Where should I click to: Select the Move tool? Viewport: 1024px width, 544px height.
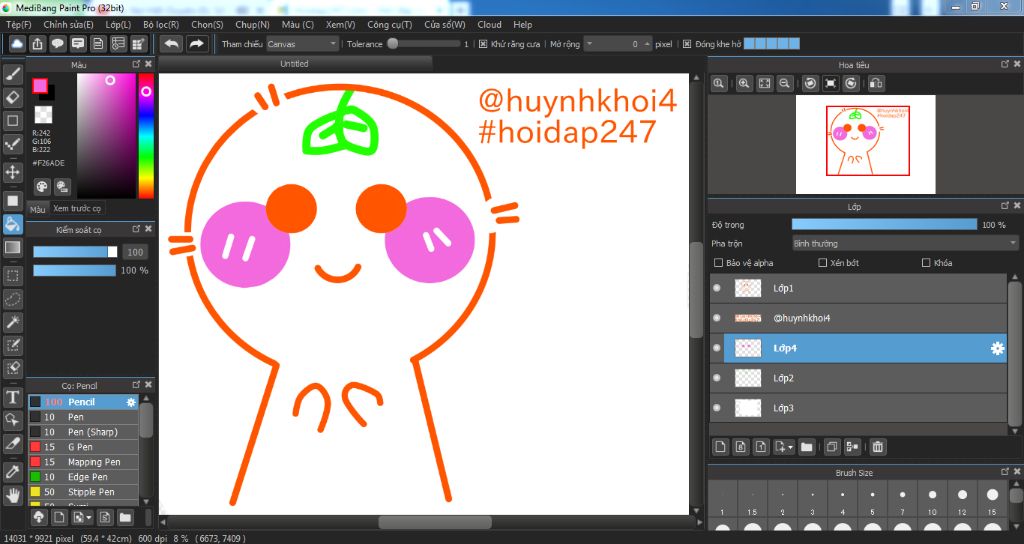point(12,172)
